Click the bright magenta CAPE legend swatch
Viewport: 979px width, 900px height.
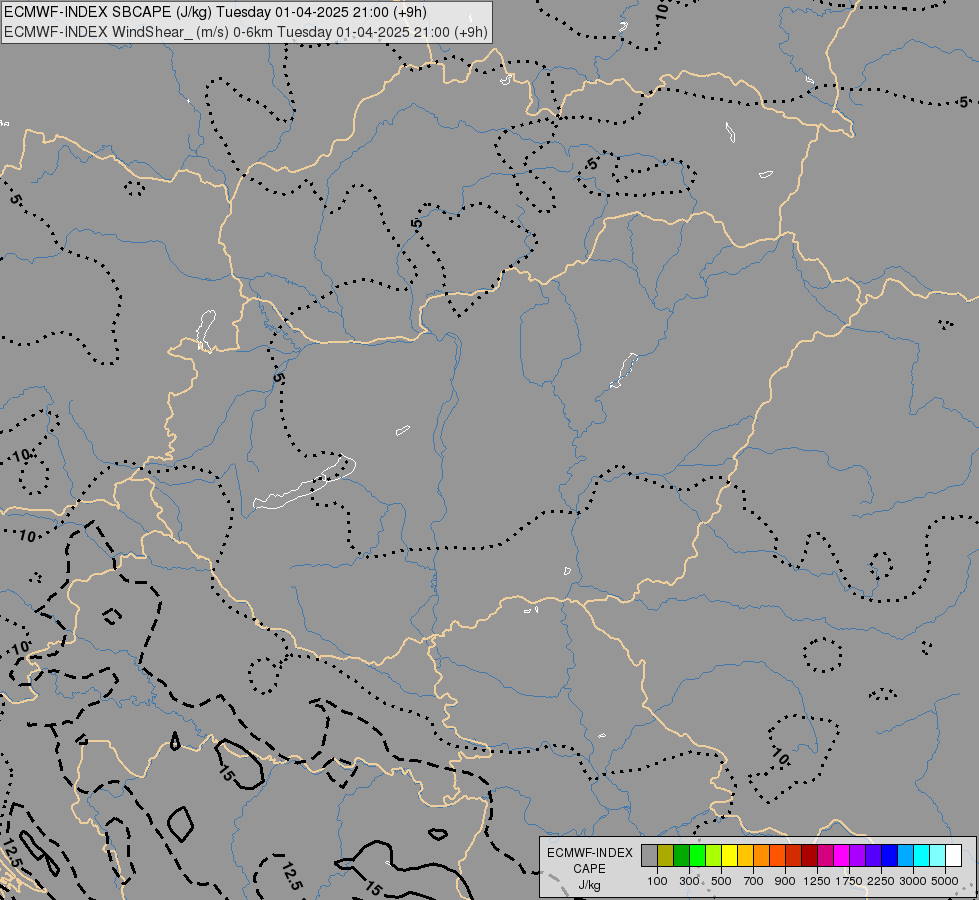coord(842,855)
